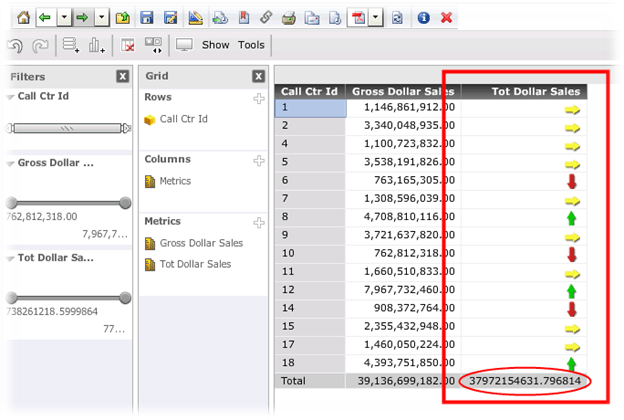Click the Total row label
The image size is (624, 420).
(x=294, y=381)
